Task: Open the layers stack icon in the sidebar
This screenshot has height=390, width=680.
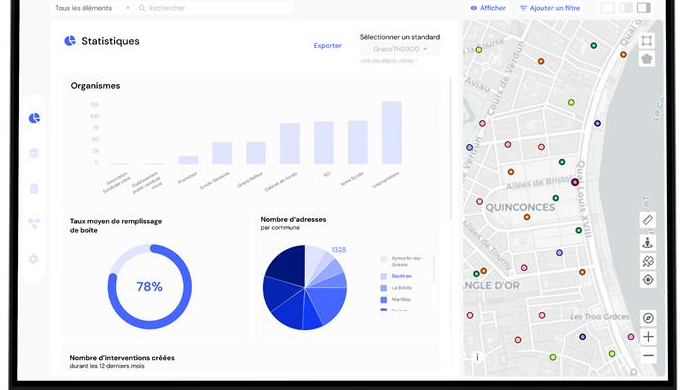Action: click(34, 153)
